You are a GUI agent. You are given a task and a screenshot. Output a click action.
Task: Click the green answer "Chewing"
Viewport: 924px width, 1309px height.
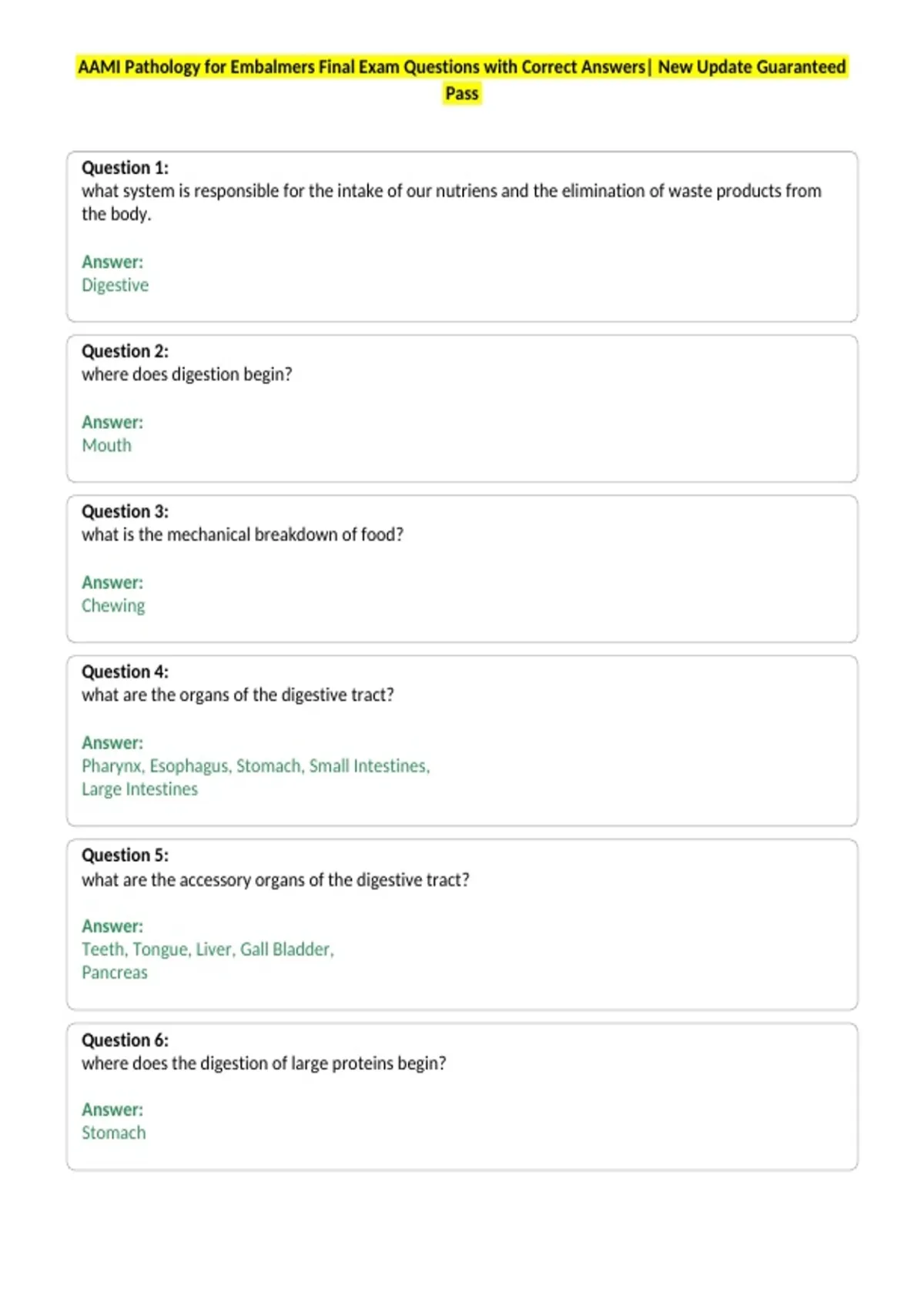[113, 606]
